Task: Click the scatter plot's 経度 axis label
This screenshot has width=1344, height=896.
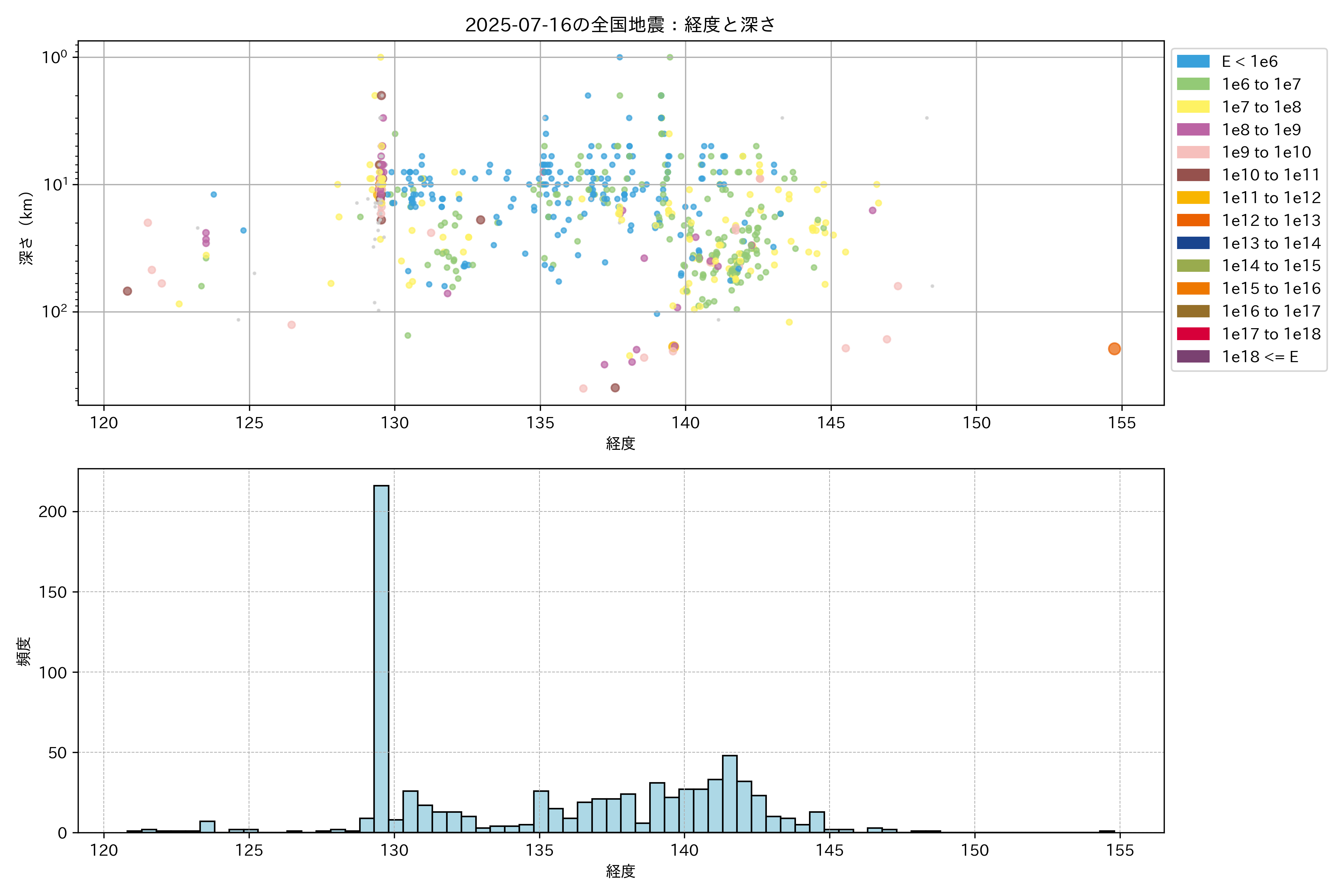Action: point(620,443)
